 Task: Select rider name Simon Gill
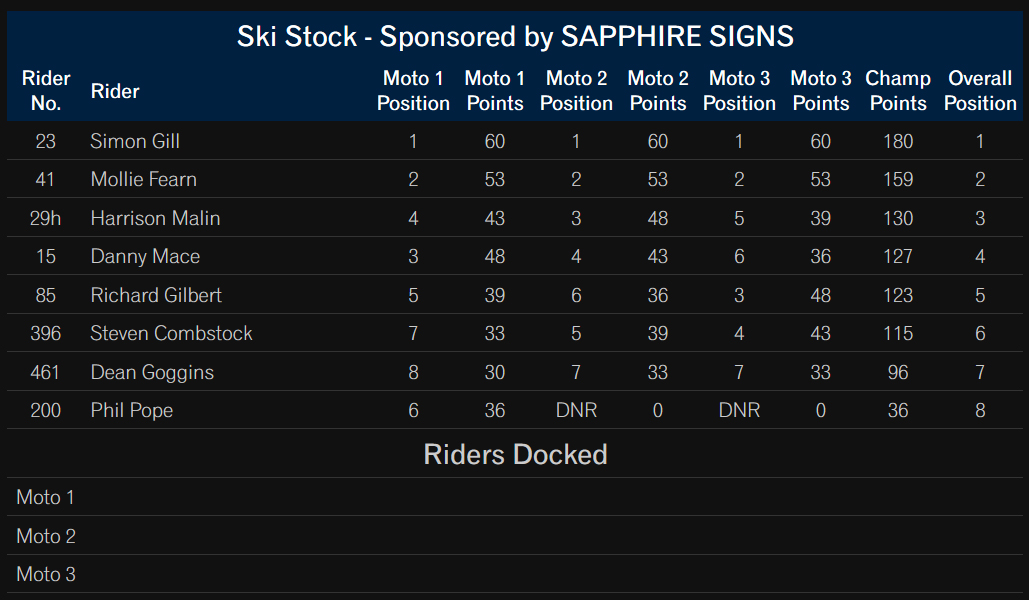(x=135, y=141)
